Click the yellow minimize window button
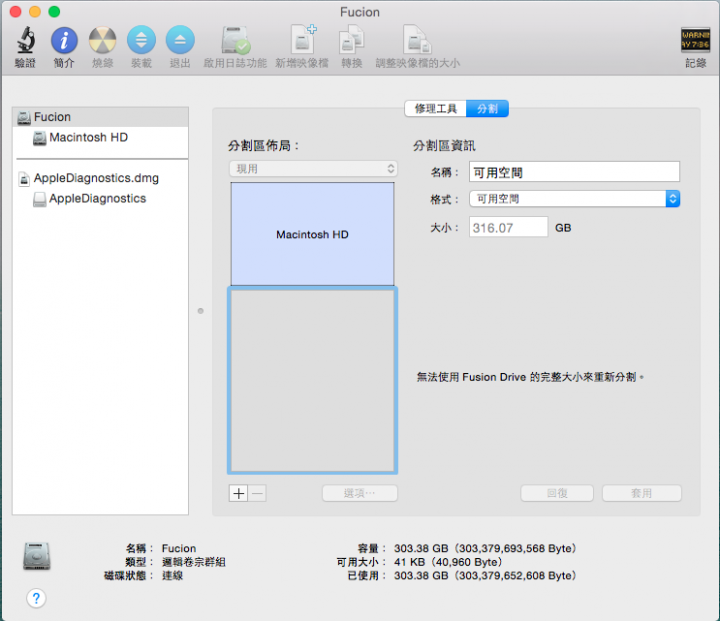 pyautogui.click(x=35, y=11)
